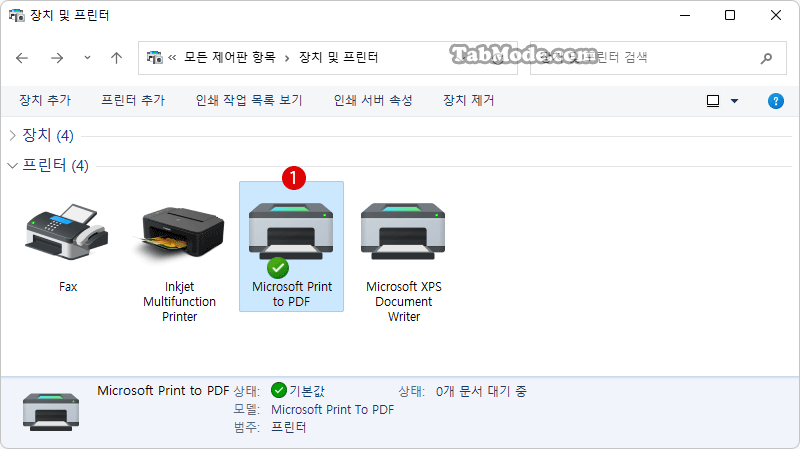800x449 pixels.
Task: Click the 0개 문서 대기 중 status text
Action: (481, 391)
